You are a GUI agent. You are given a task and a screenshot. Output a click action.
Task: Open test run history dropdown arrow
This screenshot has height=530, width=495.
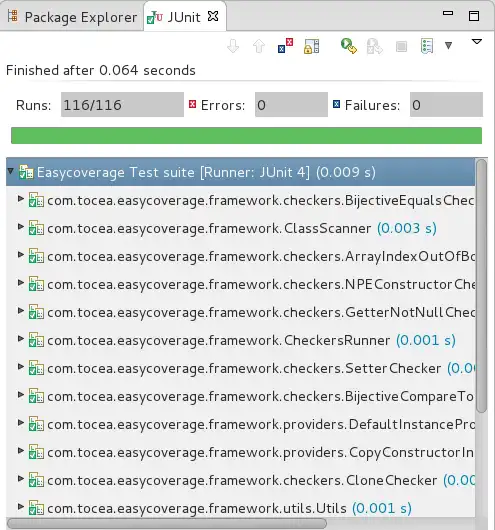448,45
